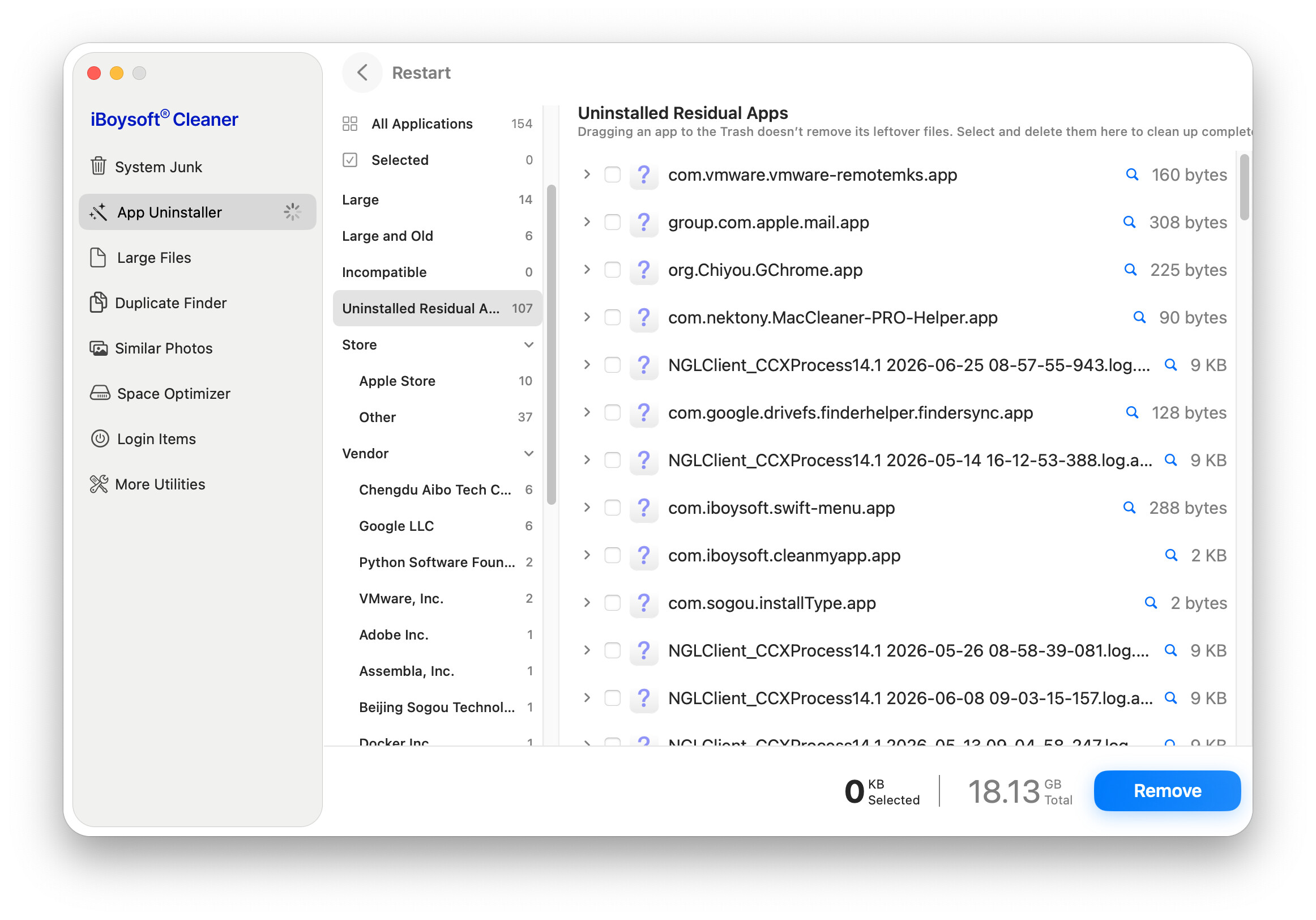Collapse the Vendor section chevron
The height and width of the screenshot is (920, 1316).
[x=528, y=454]
